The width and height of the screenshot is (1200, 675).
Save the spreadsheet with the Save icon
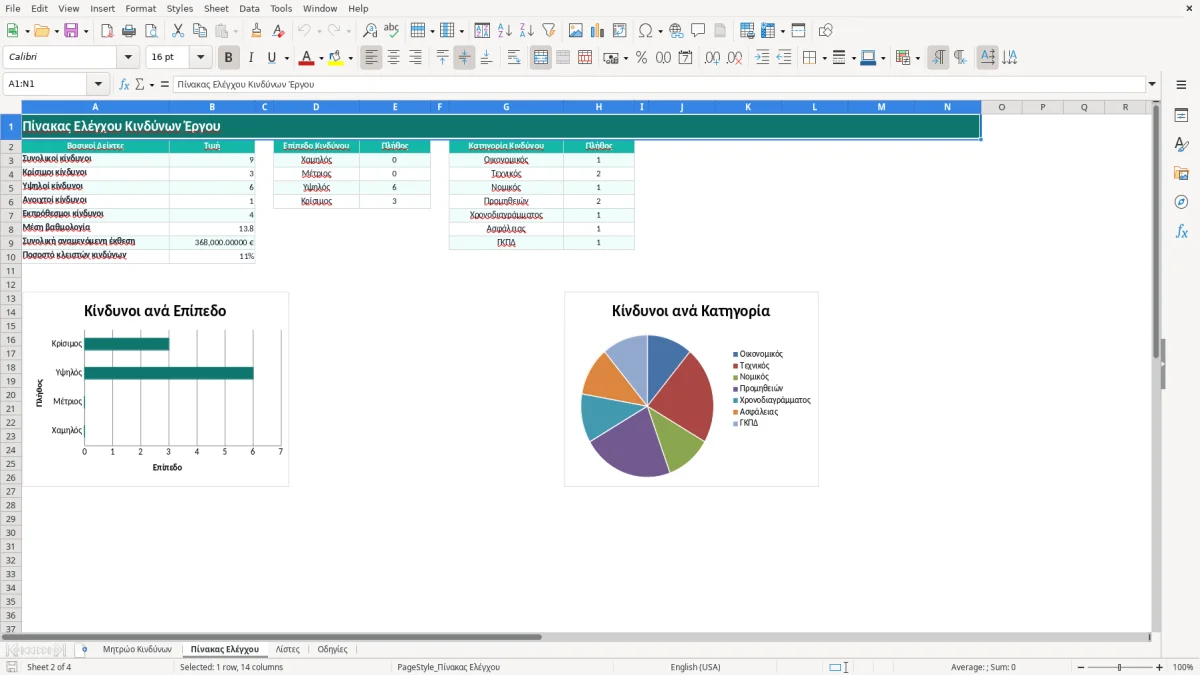coord(71,31)
